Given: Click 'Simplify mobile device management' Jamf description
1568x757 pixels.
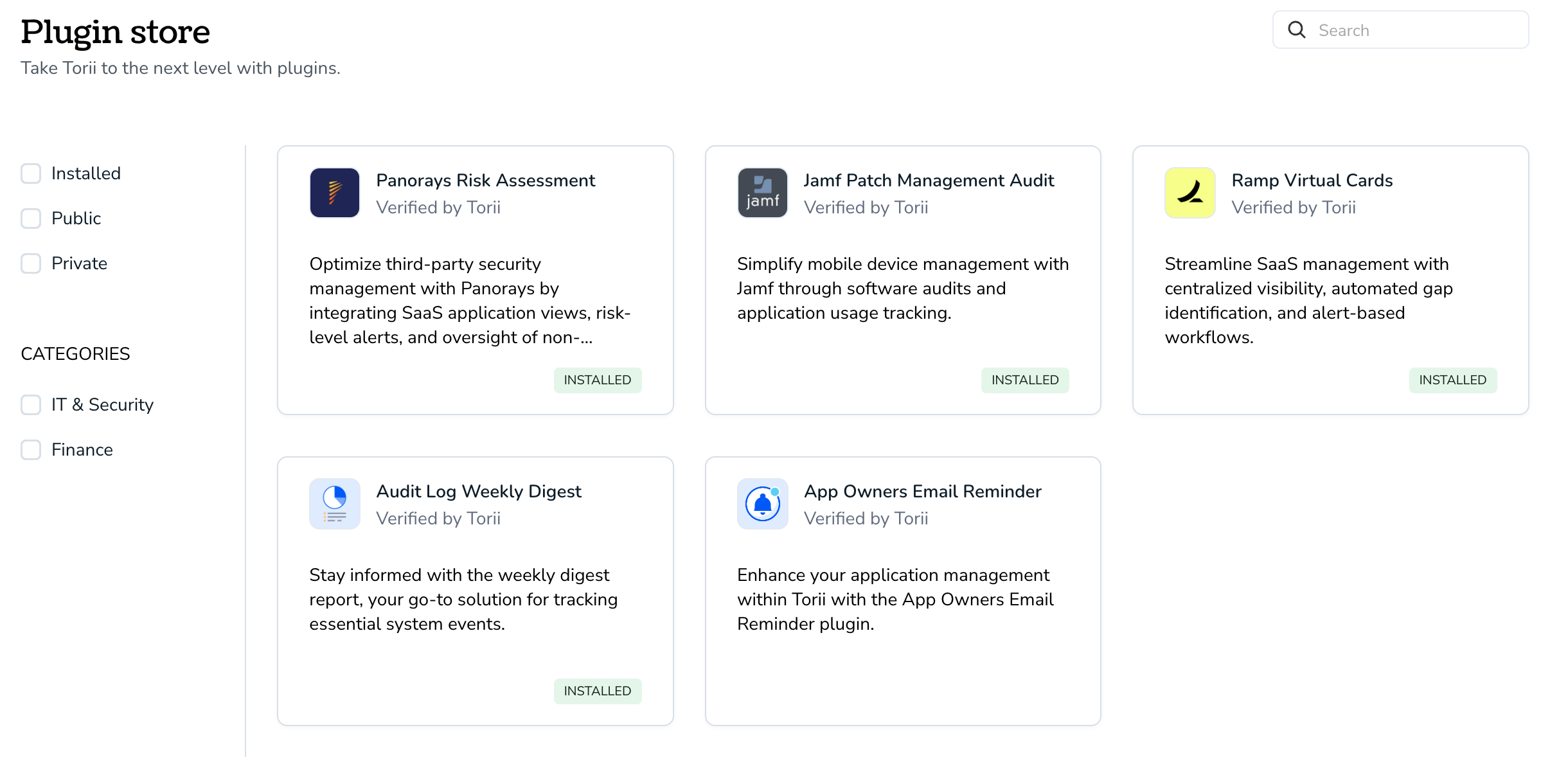Looking at the screenshot, I should 903,289.
